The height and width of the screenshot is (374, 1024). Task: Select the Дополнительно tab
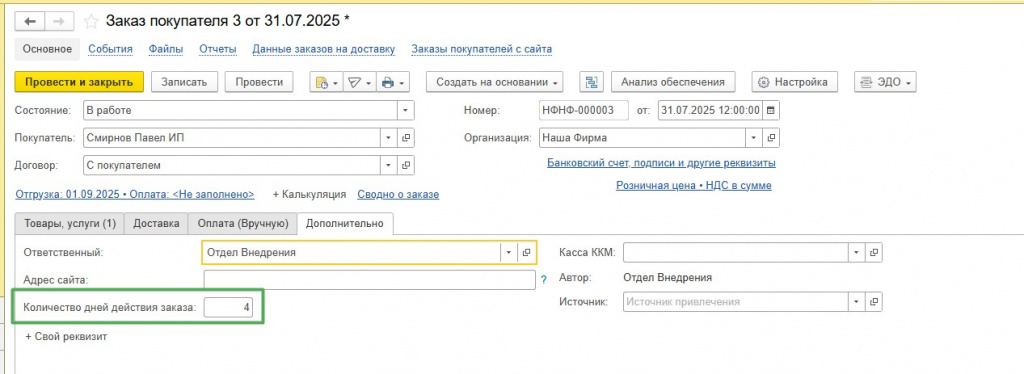pyautogui.click(x=345, y=223)
